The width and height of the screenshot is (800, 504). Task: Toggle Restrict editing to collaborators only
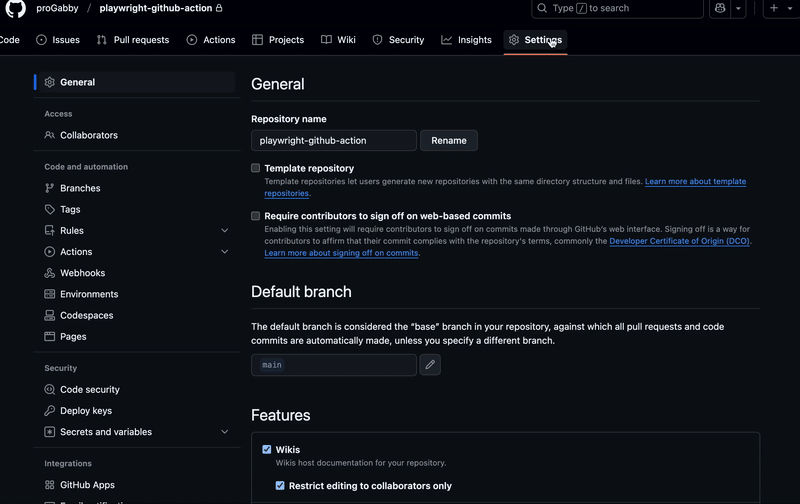tap(280, 486)
